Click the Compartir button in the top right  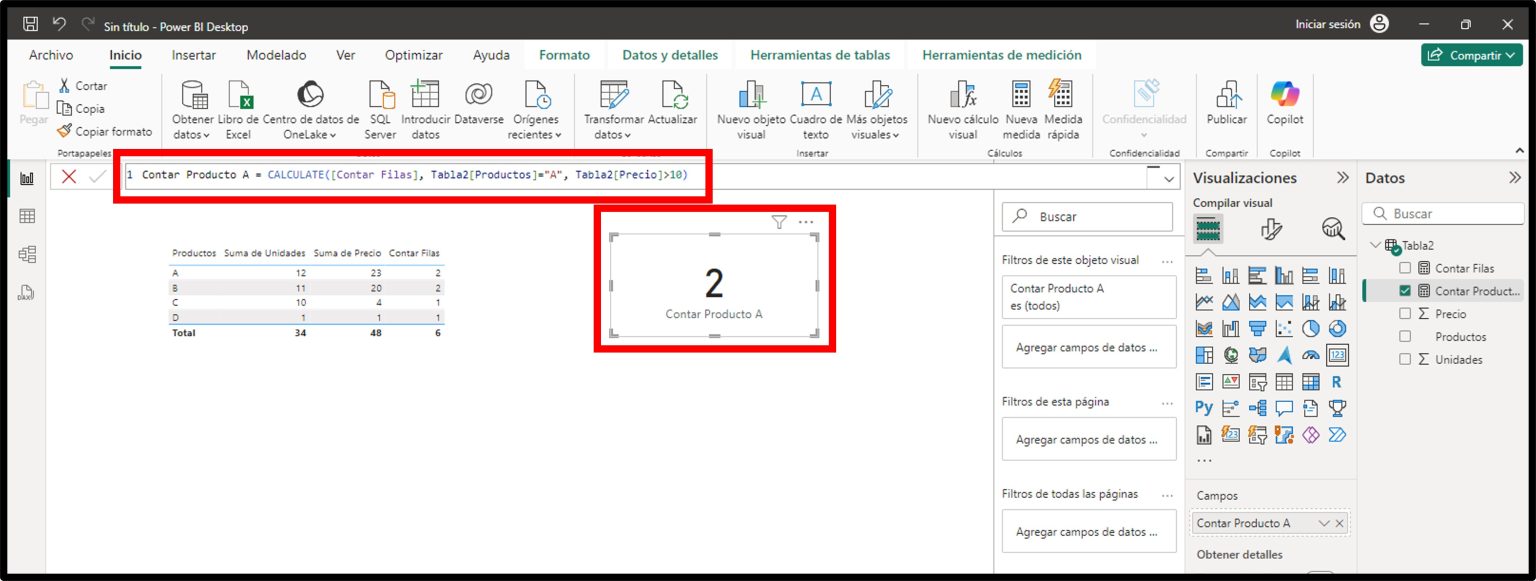pyautogui.click(x=1471, y=55)
